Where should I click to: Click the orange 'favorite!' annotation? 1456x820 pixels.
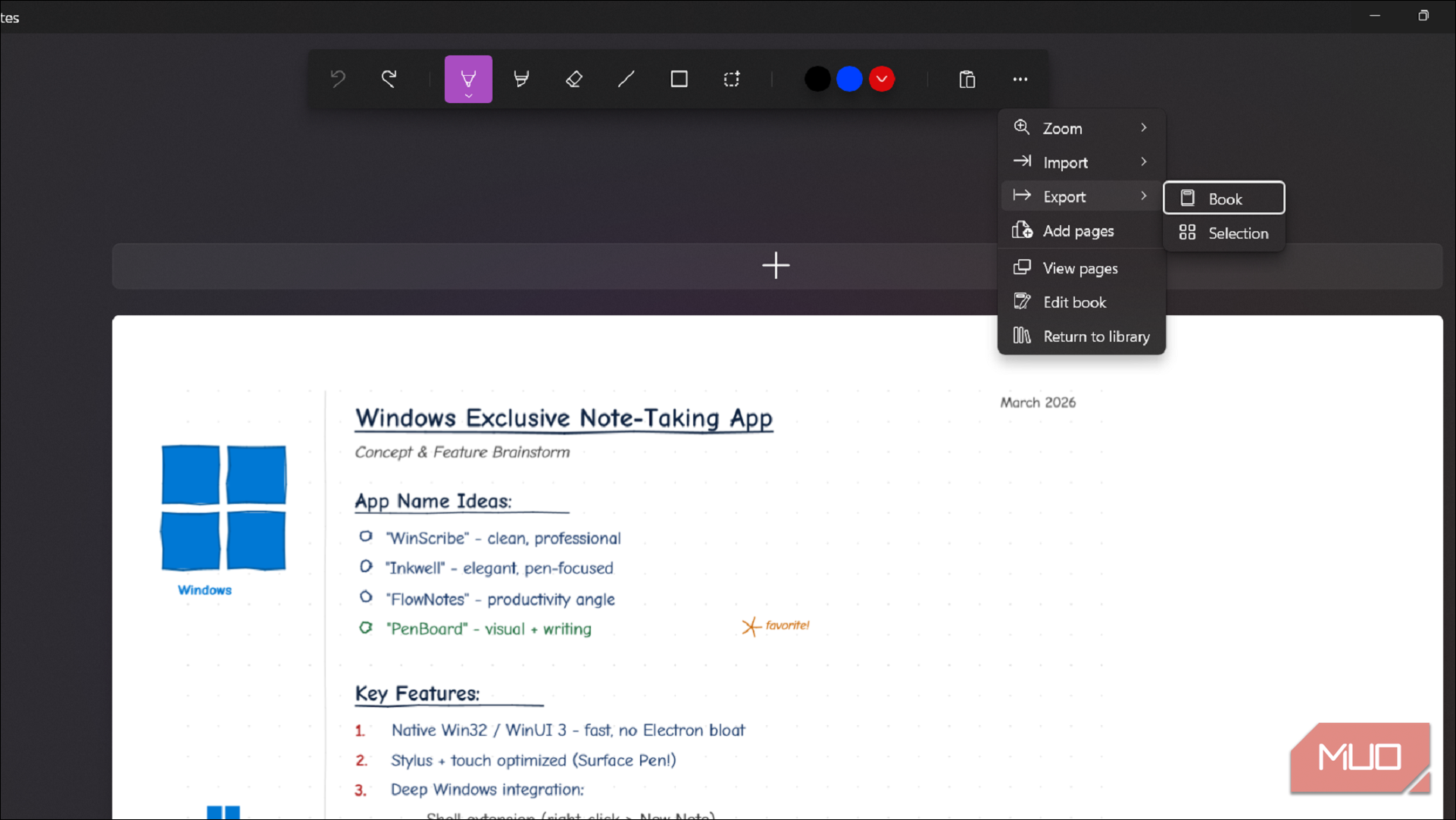tap(776, 626)
